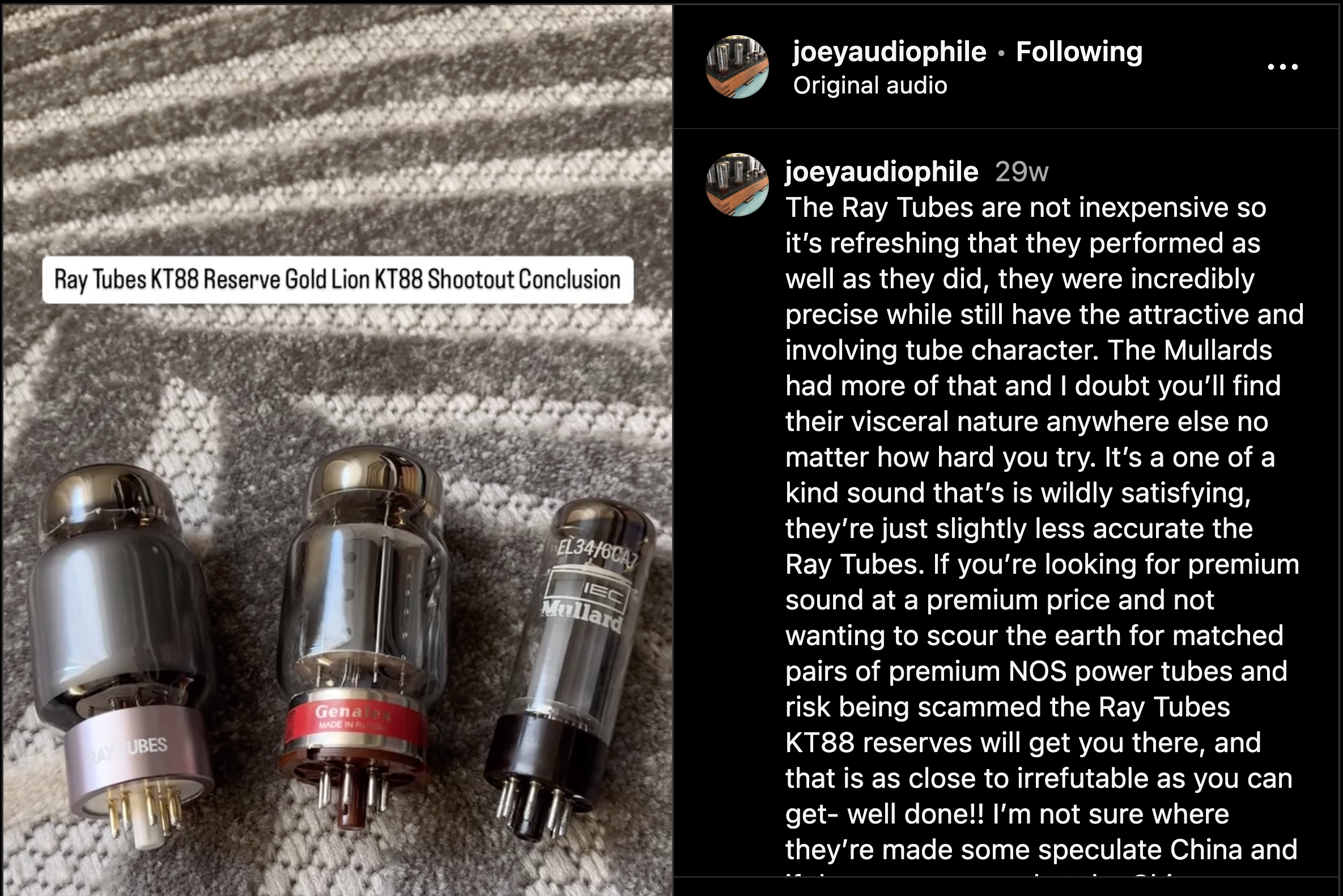Click the 29w timestamp
The height and width of the screenshot is (896, 1343).
click(1021, 172)
